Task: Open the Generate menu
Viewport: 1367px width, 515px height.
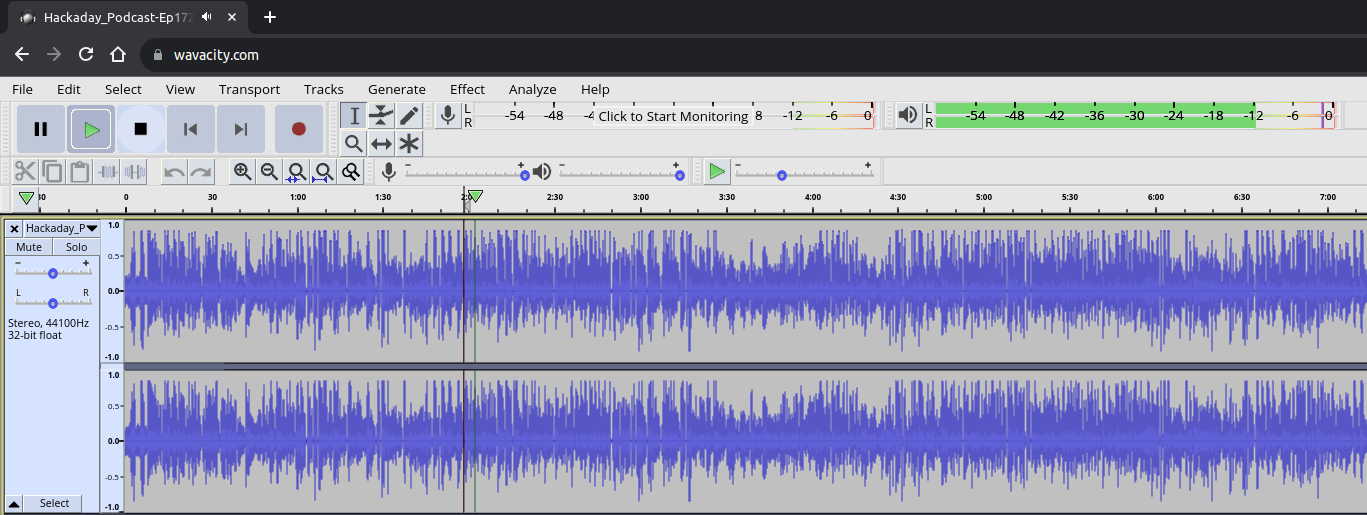Action: (x=396, y=89)
